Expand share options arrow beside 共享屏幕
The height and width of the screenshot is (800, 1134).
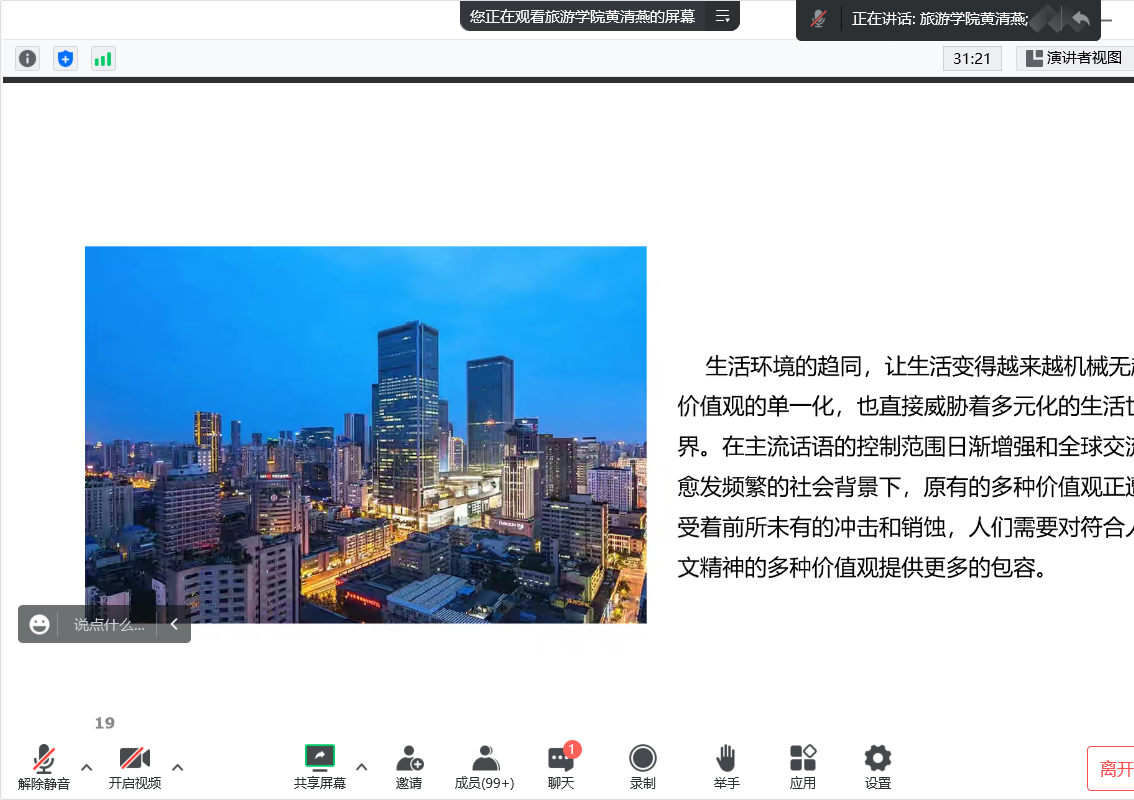(x=362, y=767)
